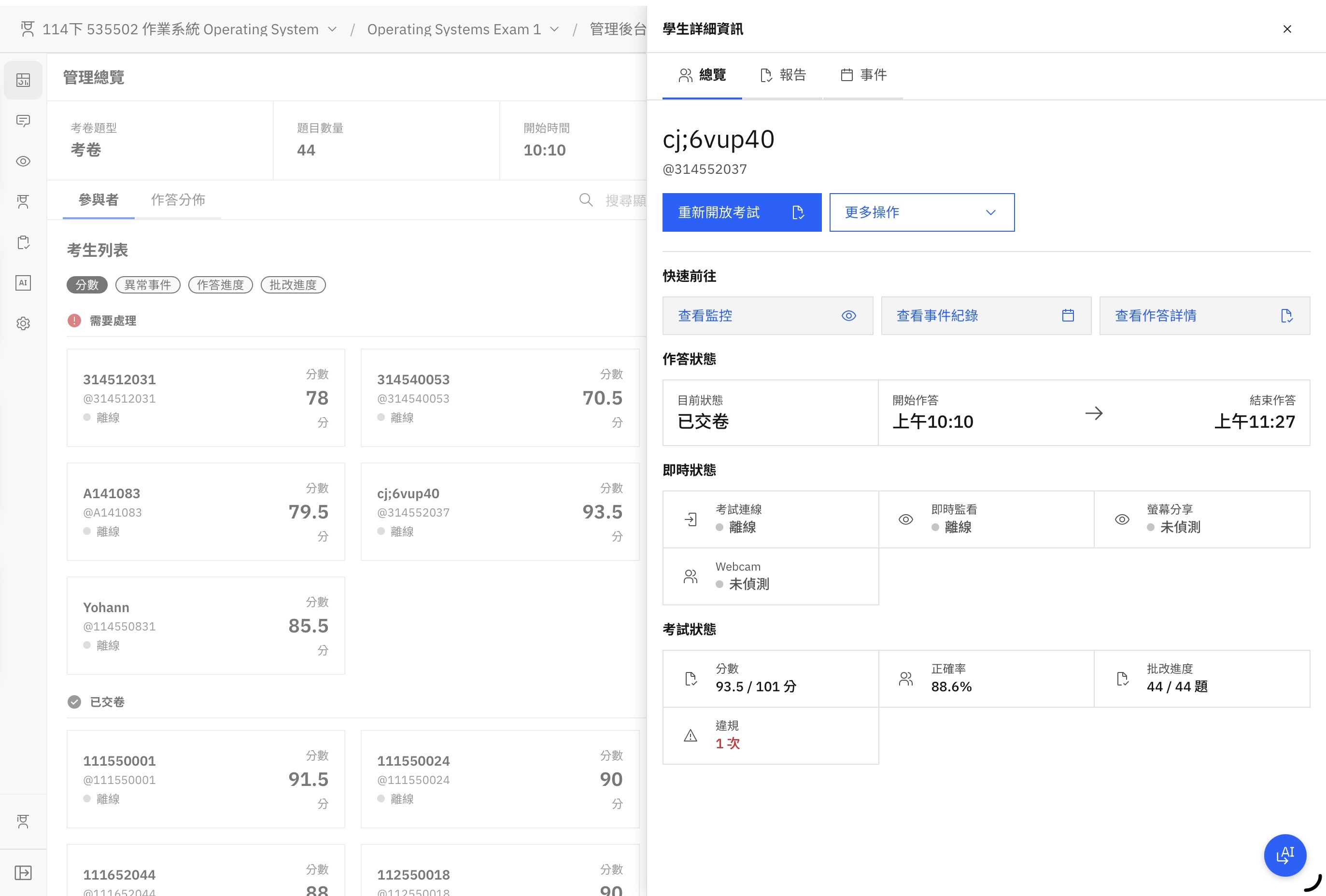Switch to the 總覽 tab
The image size is (1326, 896).
[702, 75]
